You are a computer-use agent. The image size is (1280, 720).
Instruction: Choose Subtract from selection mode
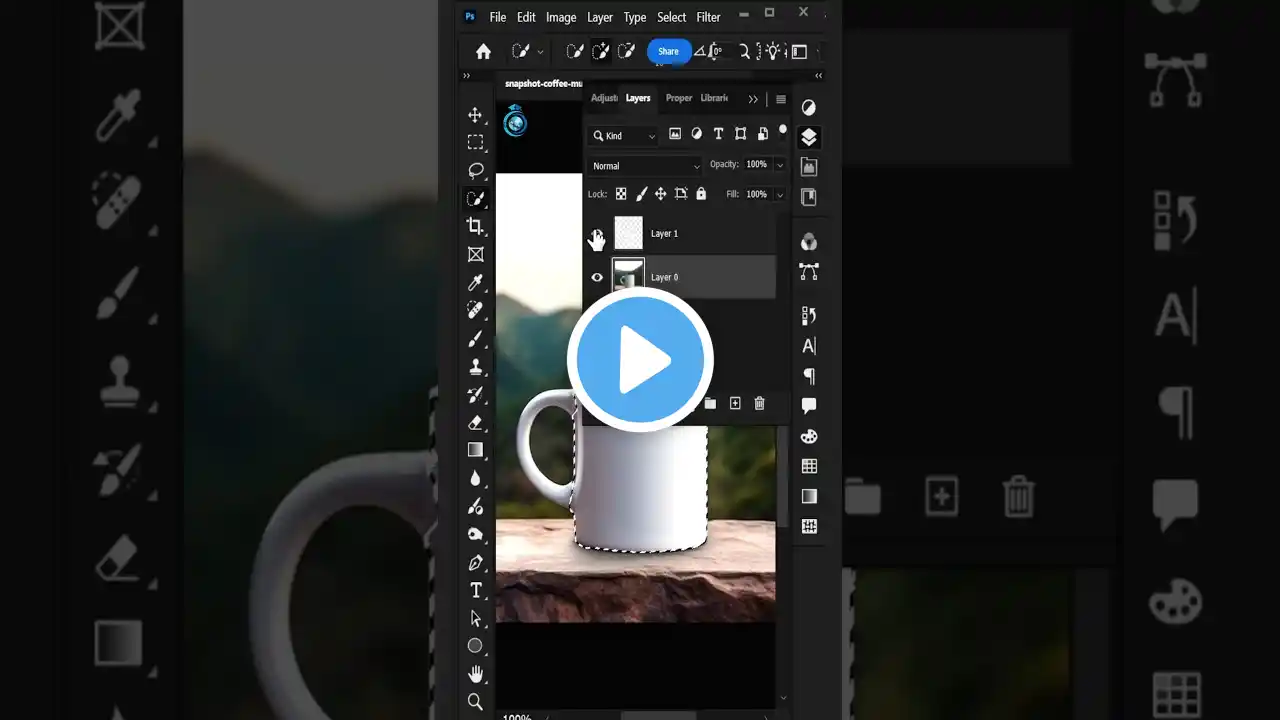click(x=627, y=51)
